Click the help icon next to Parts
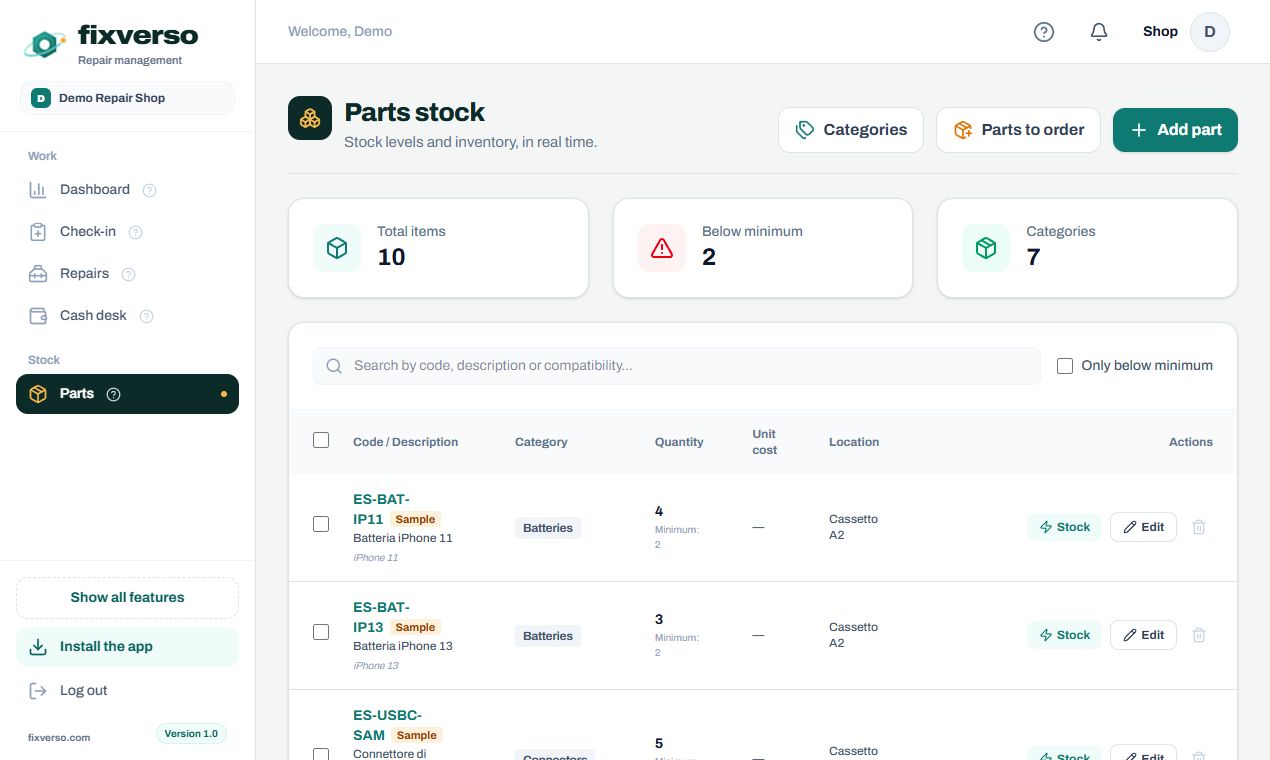Viewport: 1270px width, 760px height. click(x=114, y=394)
